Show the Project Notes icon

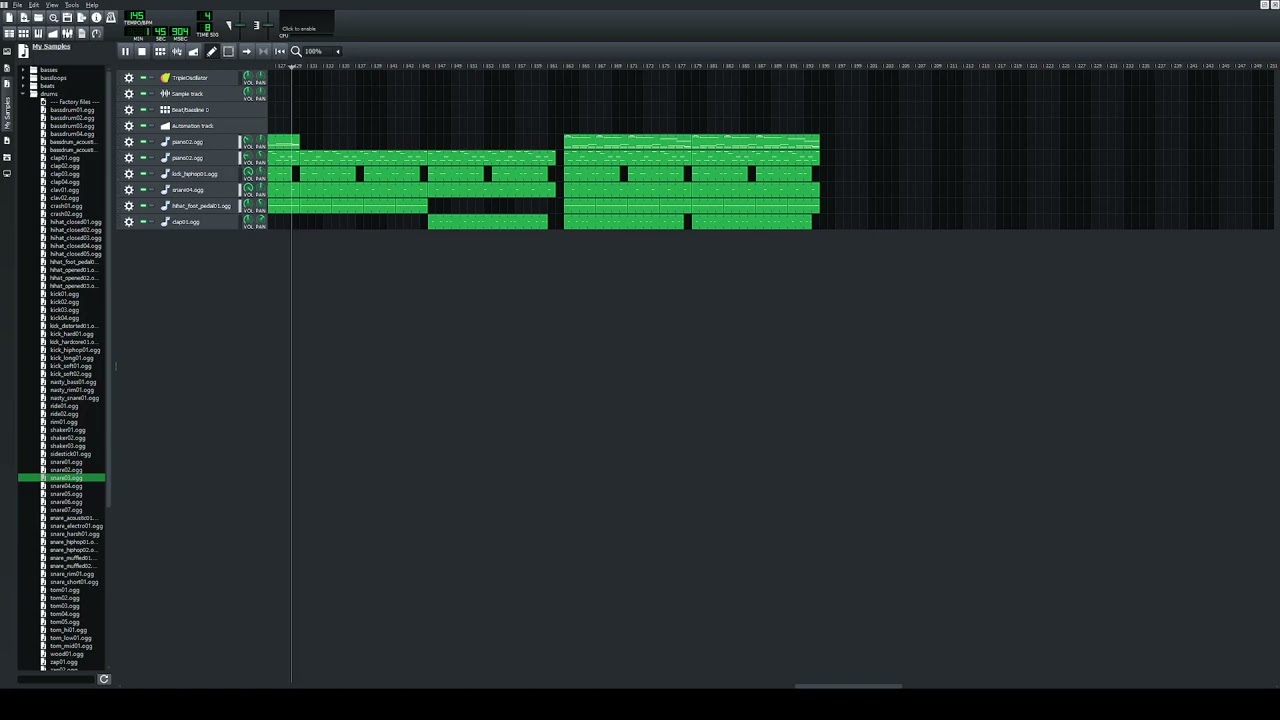(x=82, y=33)
